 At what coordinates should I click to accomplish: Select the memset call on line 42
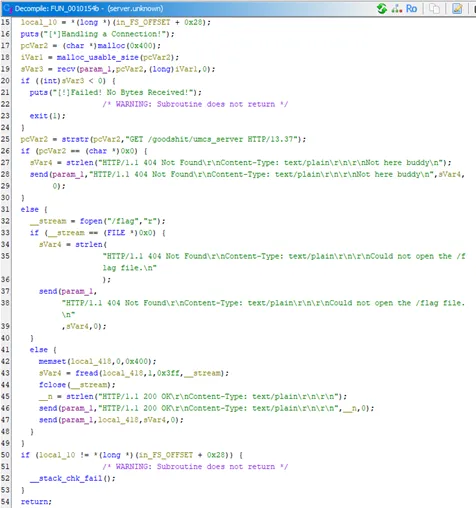[x=52, y=361]
